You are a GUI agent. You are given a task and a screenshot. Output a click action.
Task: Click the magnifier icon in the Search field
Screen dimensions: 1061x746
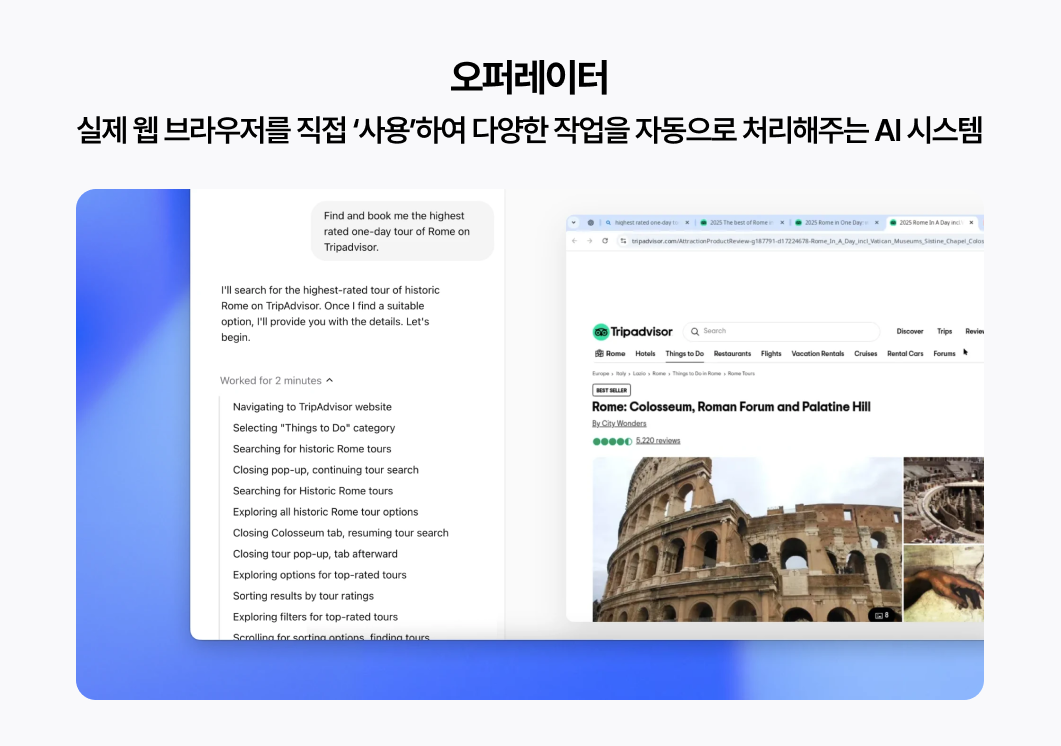694,332
